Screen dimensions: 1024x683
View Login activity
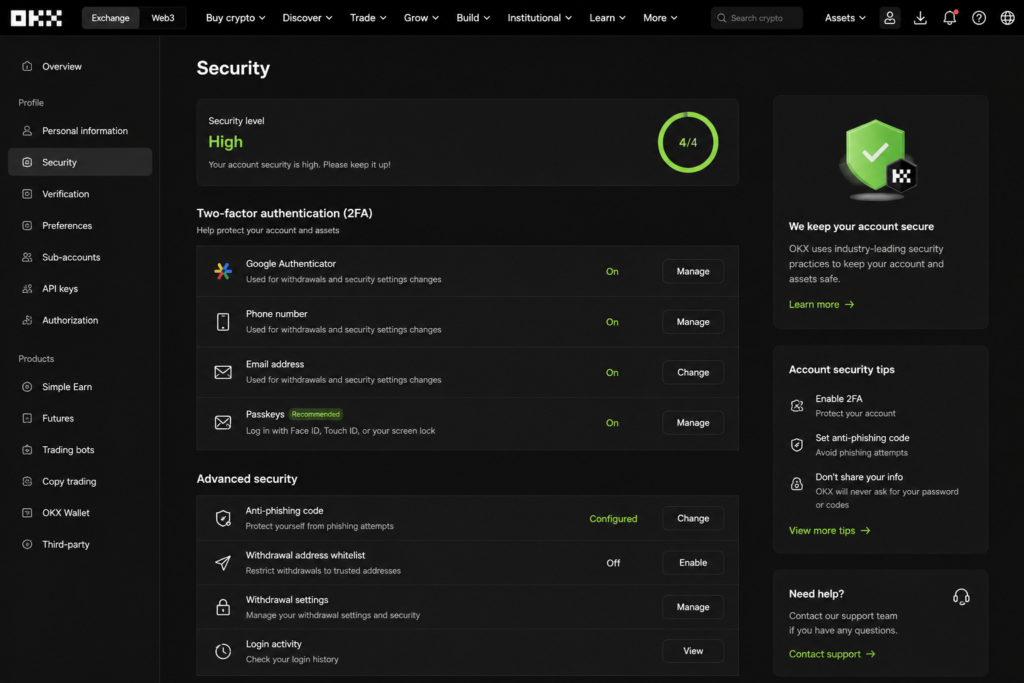coord(693,651)
